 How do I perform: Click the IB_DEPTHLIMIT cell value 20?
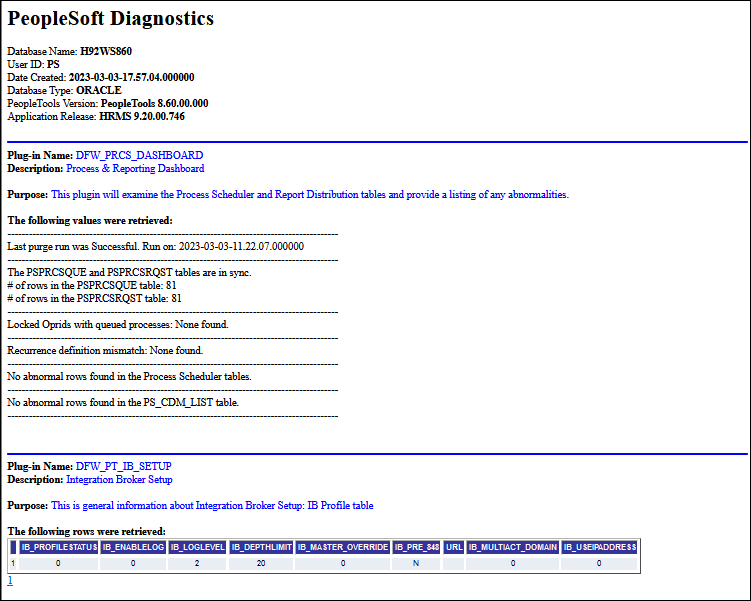[x=261, y=563]
